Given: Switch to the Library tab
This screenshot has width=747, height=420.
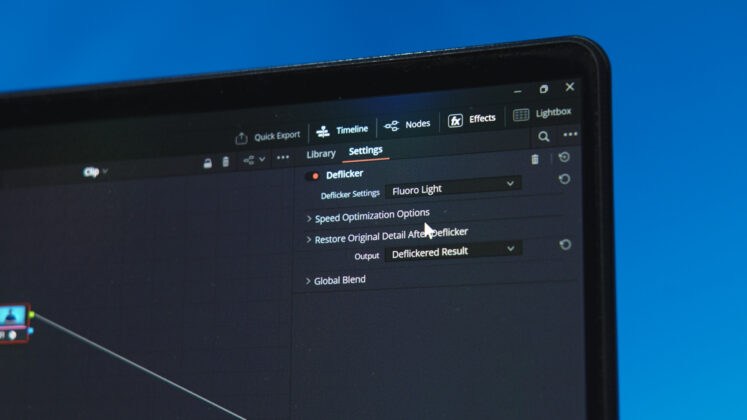Looking at the screenshot, I should coord(321,154).
